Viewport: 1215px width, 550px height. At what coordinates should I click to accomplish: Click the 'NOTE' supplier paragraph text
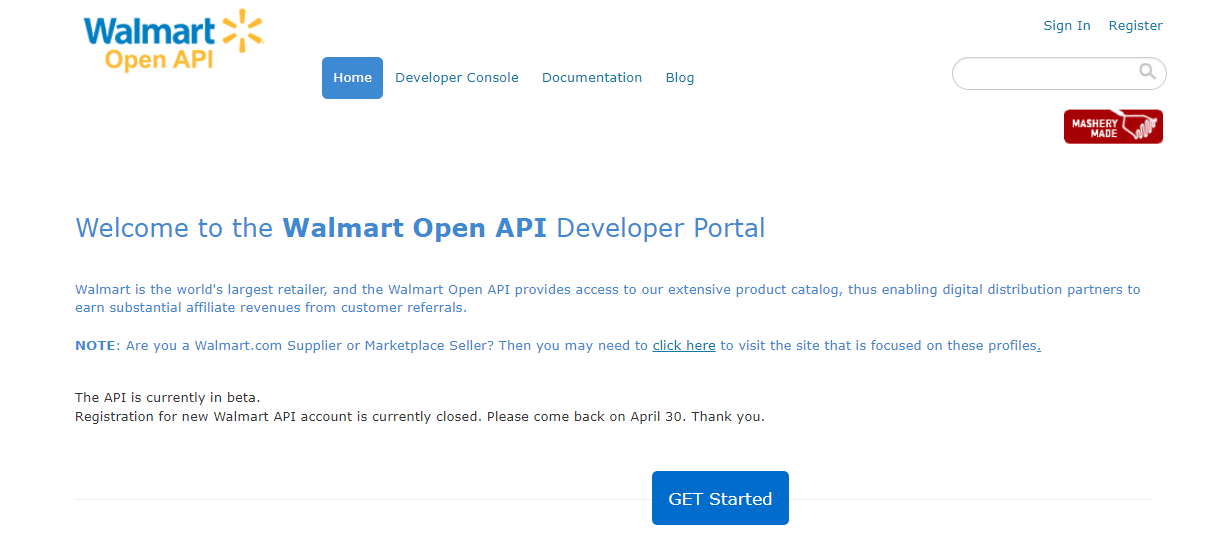558,346
